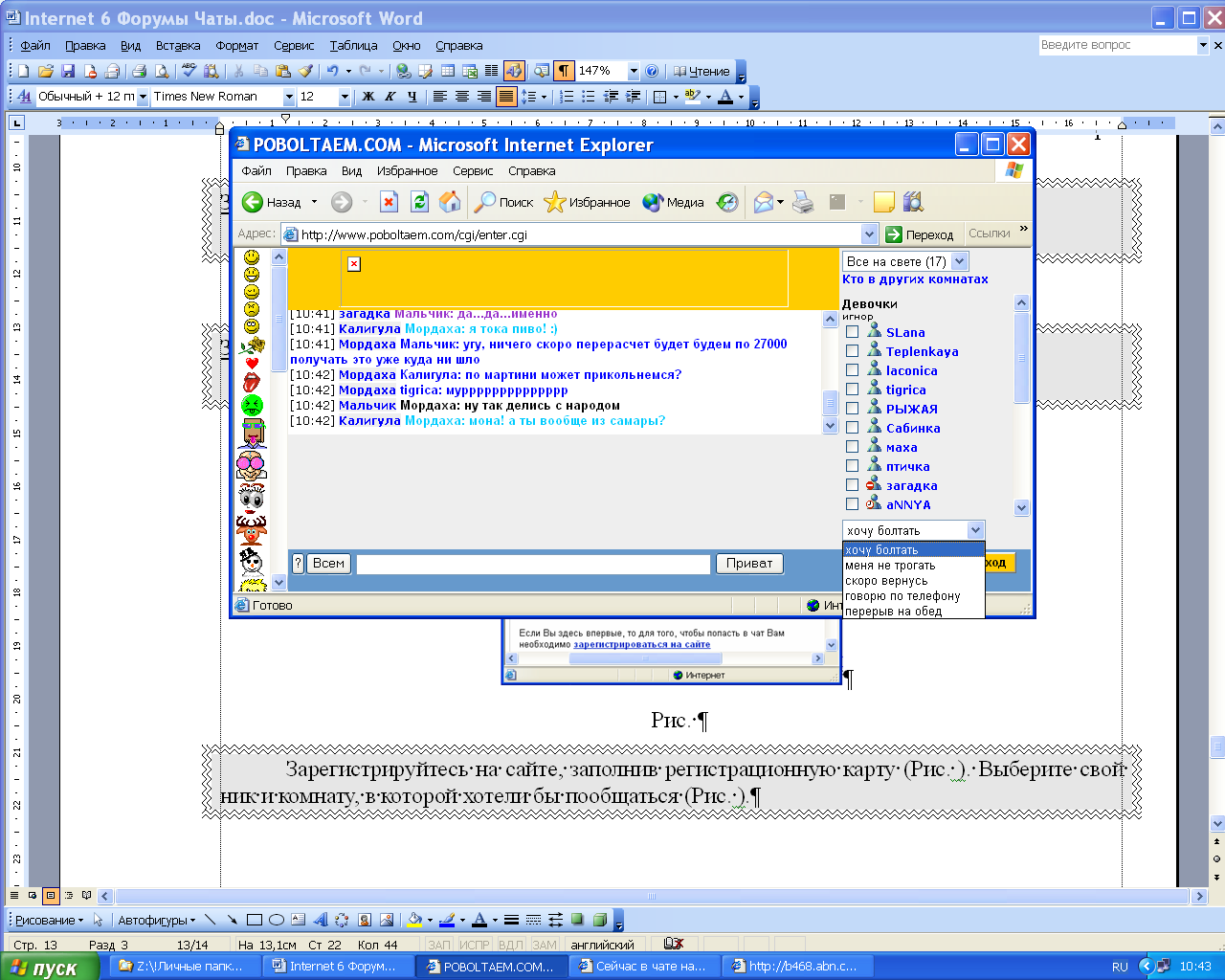Viewport: 1225px width, 980px height.
Task: Apply bold formatting (Ж)
Action: [x=368, y=97]
